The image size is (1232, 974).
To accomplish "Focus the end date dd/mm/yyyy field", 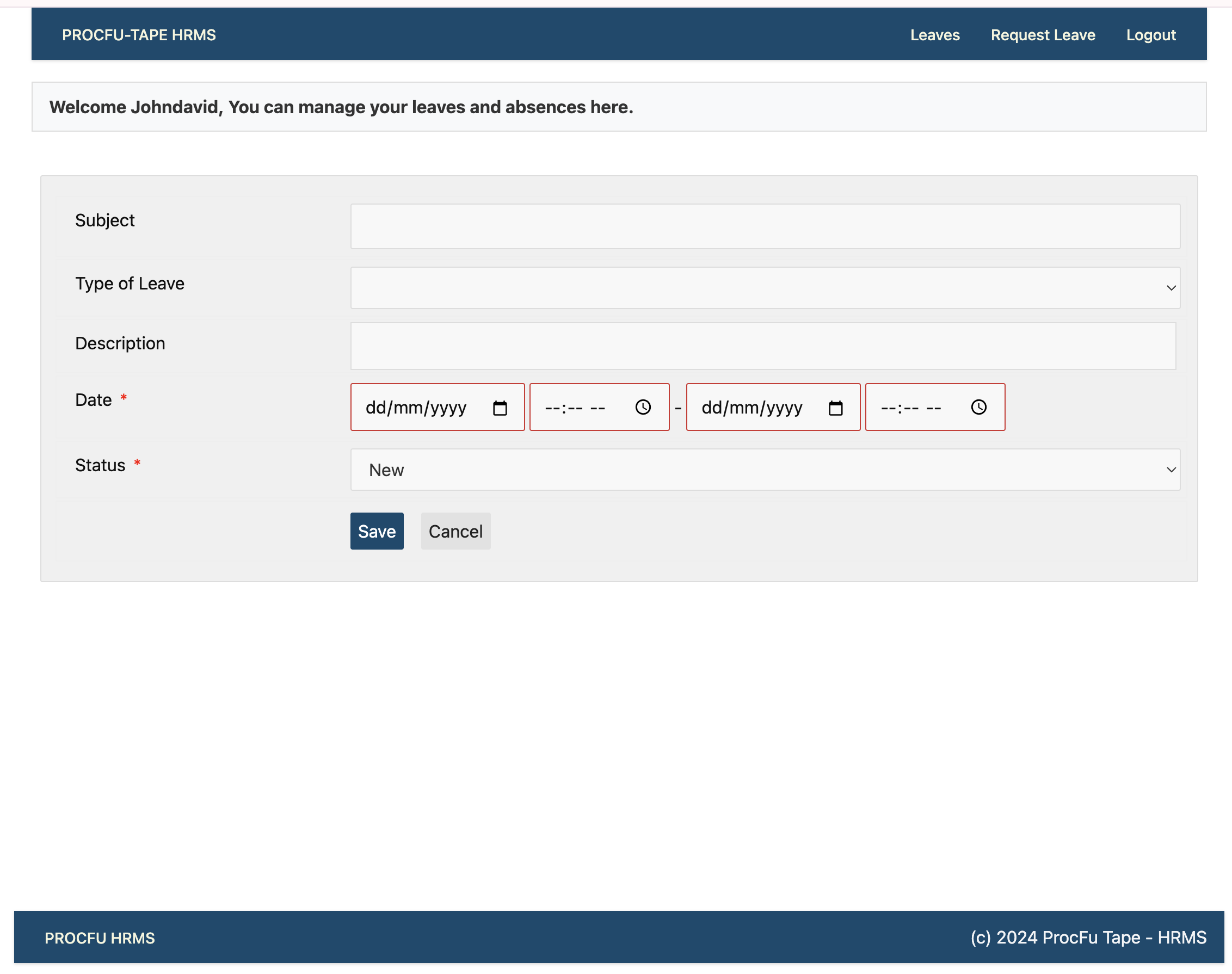I will 751,408.
